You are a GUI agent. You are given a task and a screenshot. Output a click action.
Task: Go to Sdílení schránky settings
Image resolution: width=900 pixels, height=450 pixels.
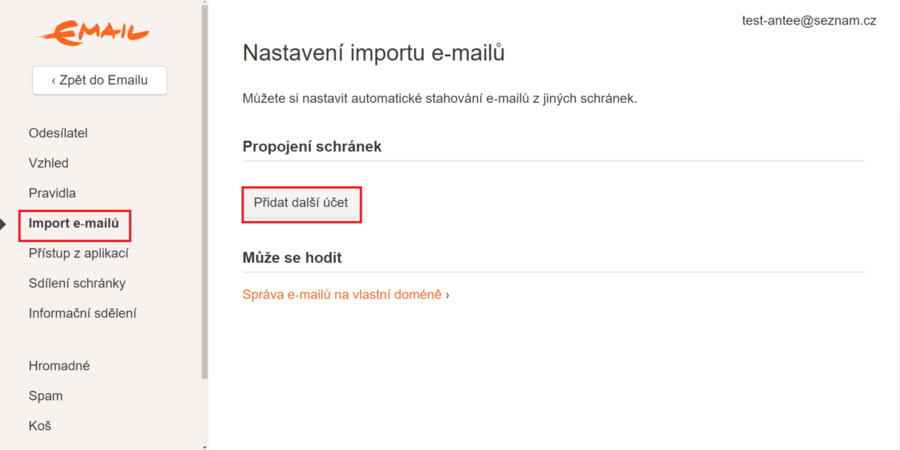(77, 283)
